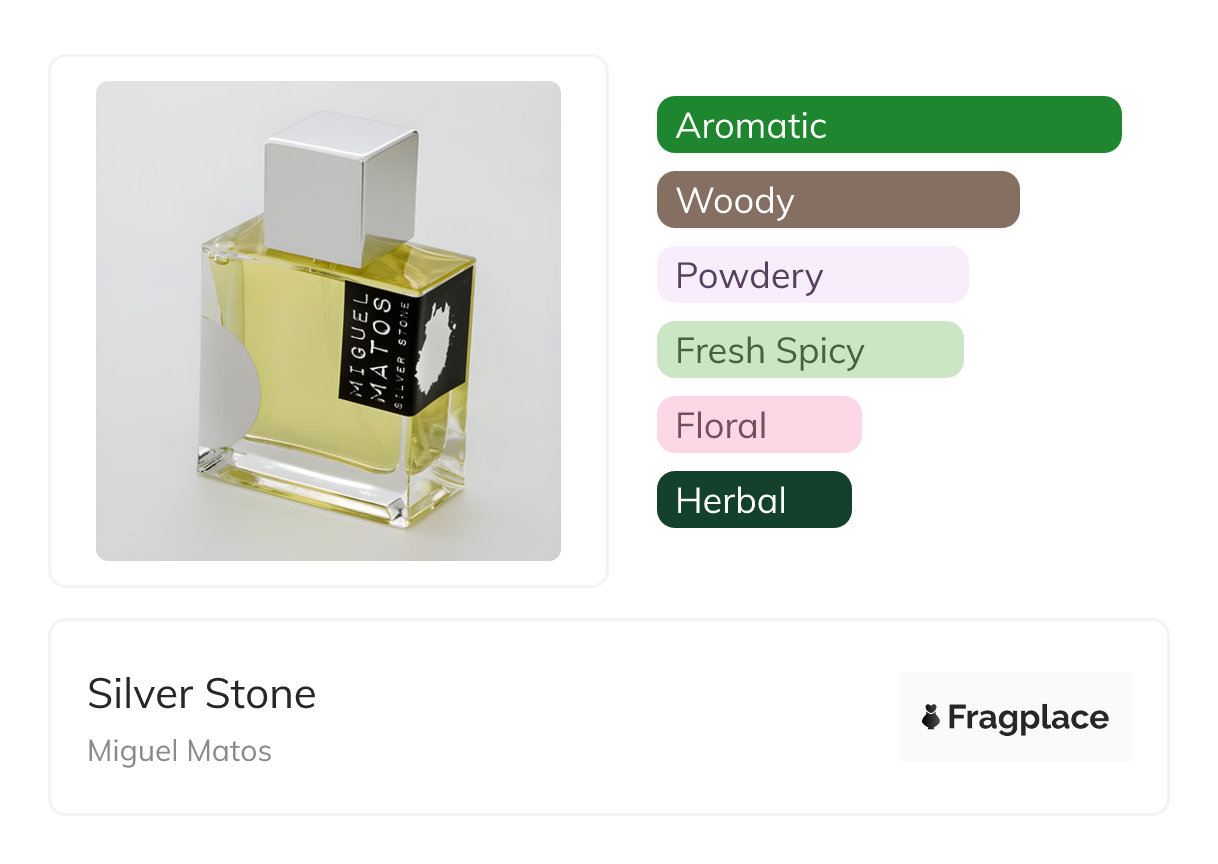Viewport: 1218px width, 864px height.
Task: Click the Fragplace wordmark text
Action: point(1028,717)
